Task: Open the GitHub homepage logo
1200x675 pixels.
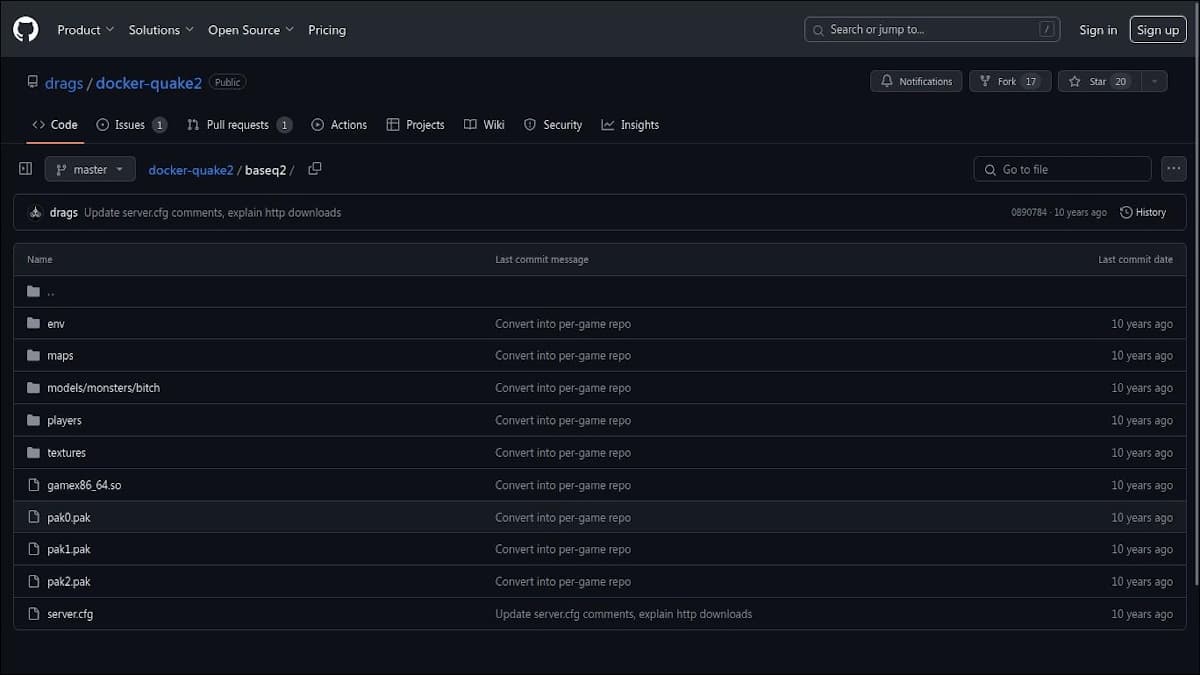Action: coord(25,29)
